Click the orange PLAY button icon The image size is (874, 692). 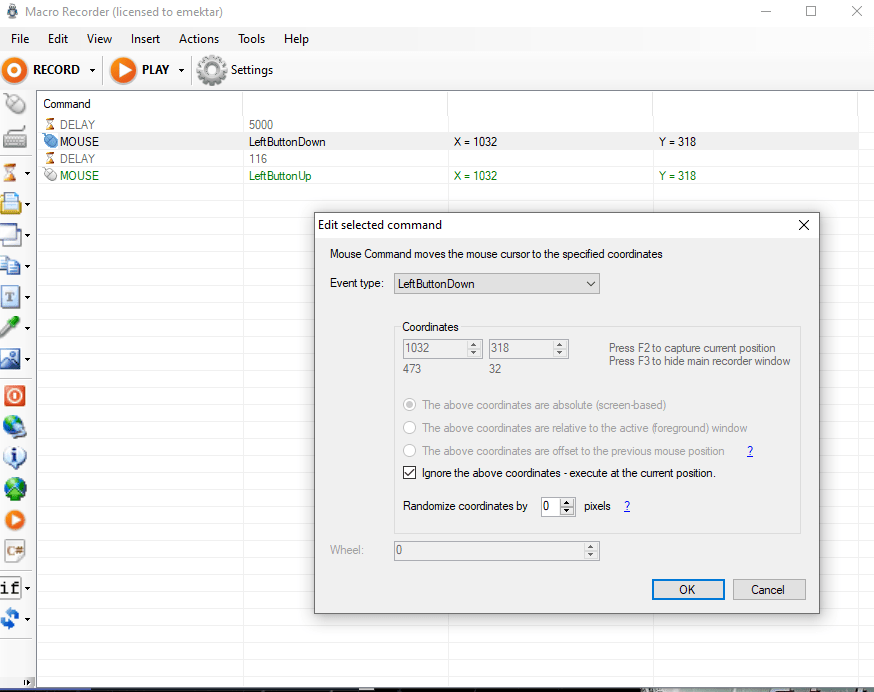(123, 70)
